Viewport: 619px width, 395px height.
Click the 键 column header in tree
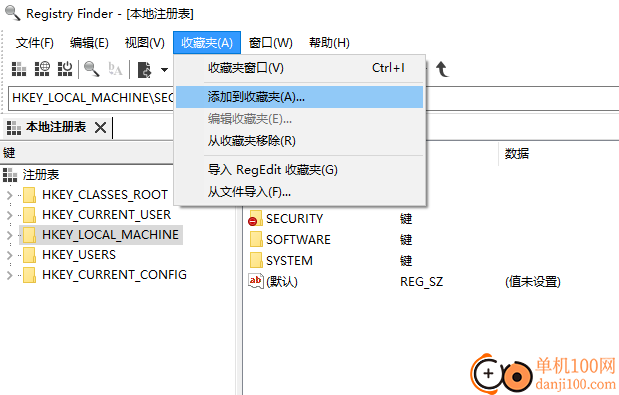click(87, 153)
